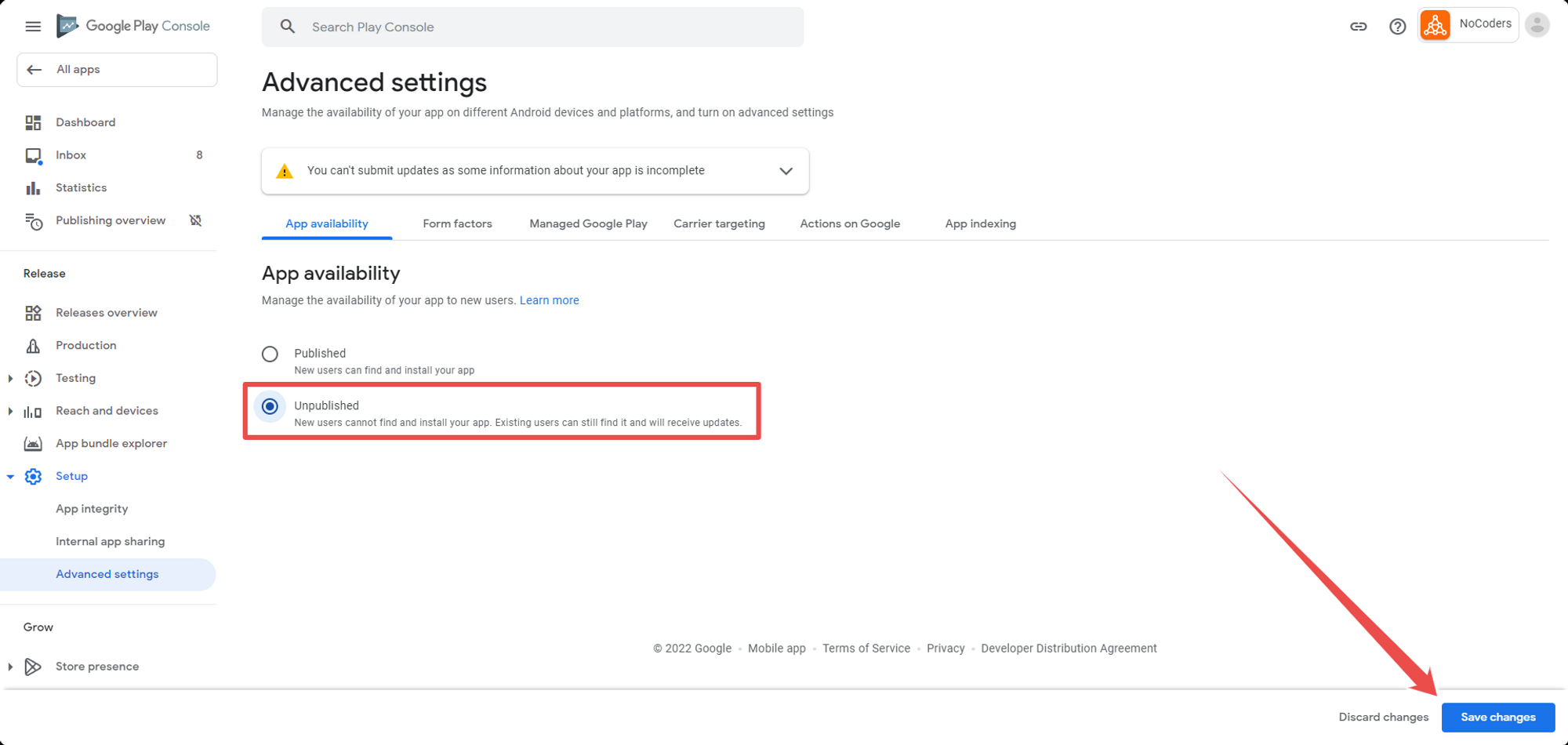Open the Terms of Service link
1568x745 pixels.
pyautogui.click(x=866, y=649)
